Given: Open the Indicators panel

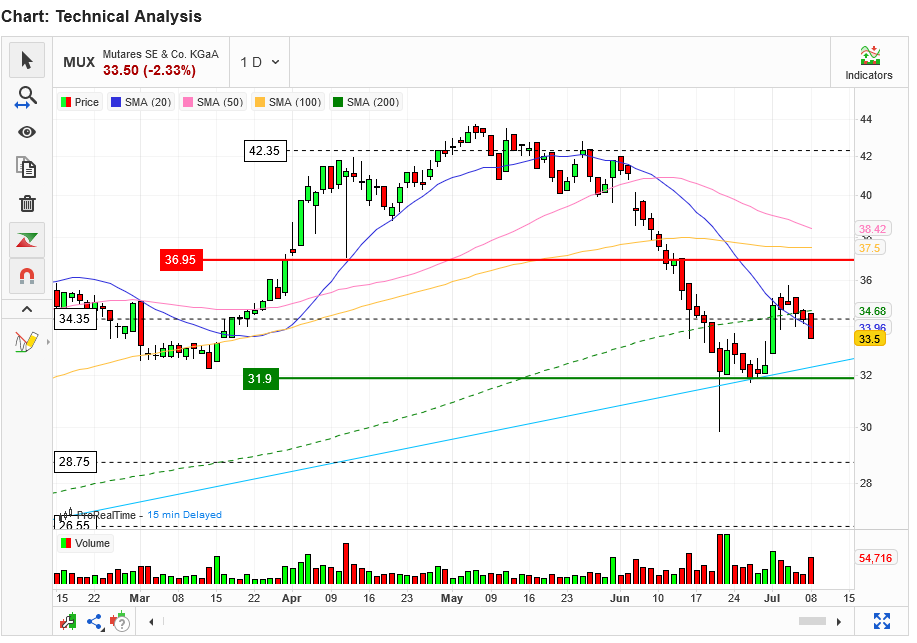Looking at the screenshot, I should (869, 62).
